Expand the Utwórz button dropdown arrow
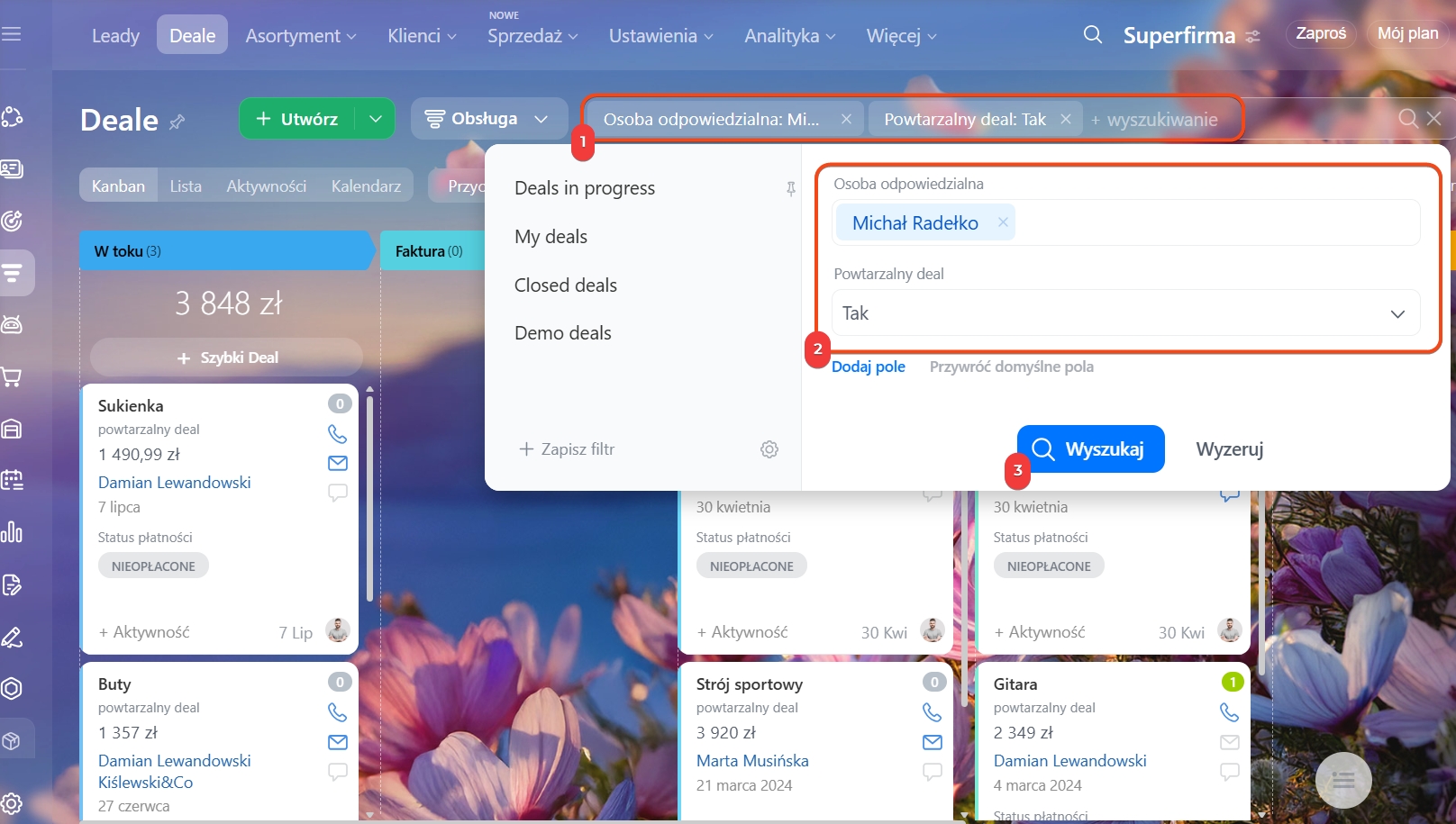This screenshot has height=824, width=1456. pyautogui.click(x=376, y=119)
